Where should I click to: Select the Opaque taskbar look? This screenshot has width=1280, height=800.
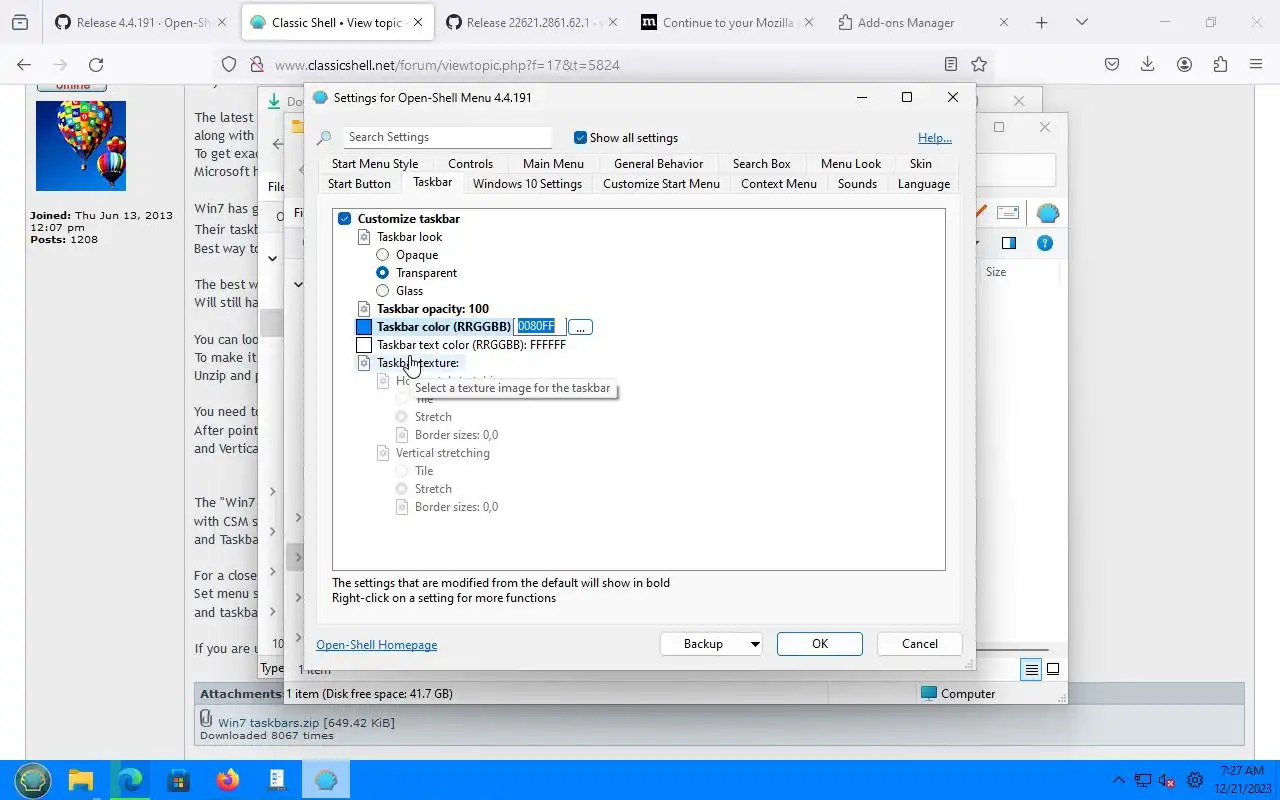tap(382, 255)
